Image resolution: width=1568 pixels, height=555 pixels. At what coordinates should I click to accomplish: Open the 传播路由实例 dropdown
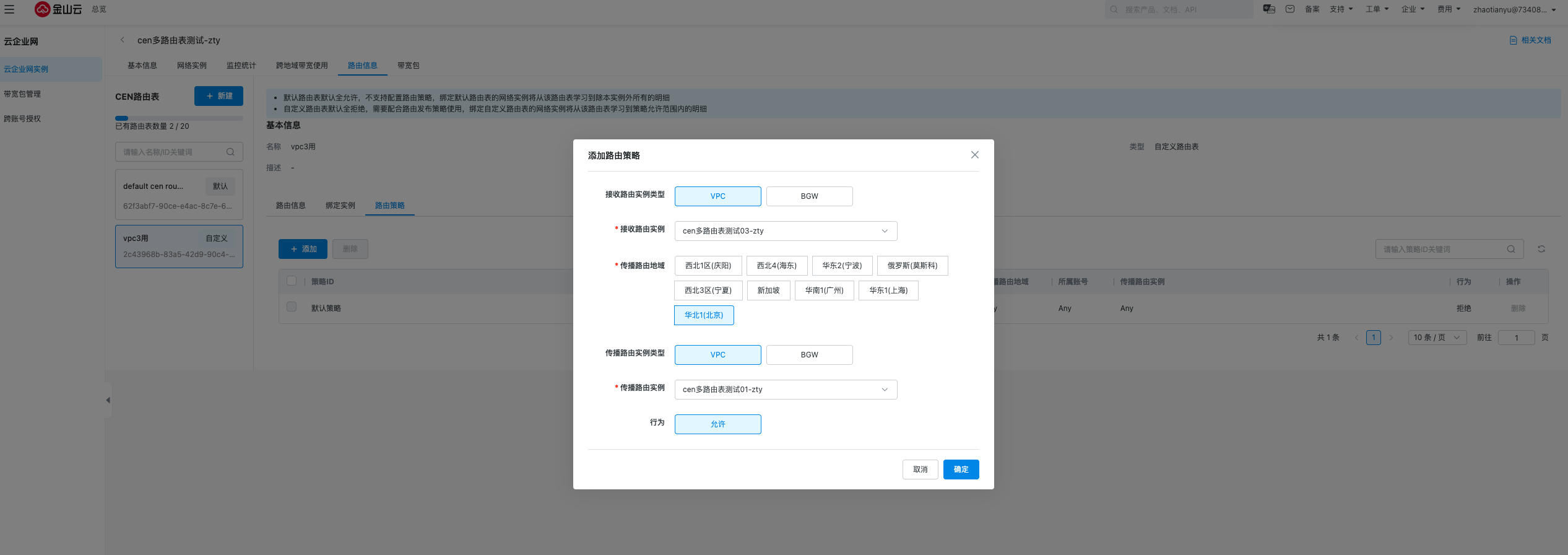786,390
